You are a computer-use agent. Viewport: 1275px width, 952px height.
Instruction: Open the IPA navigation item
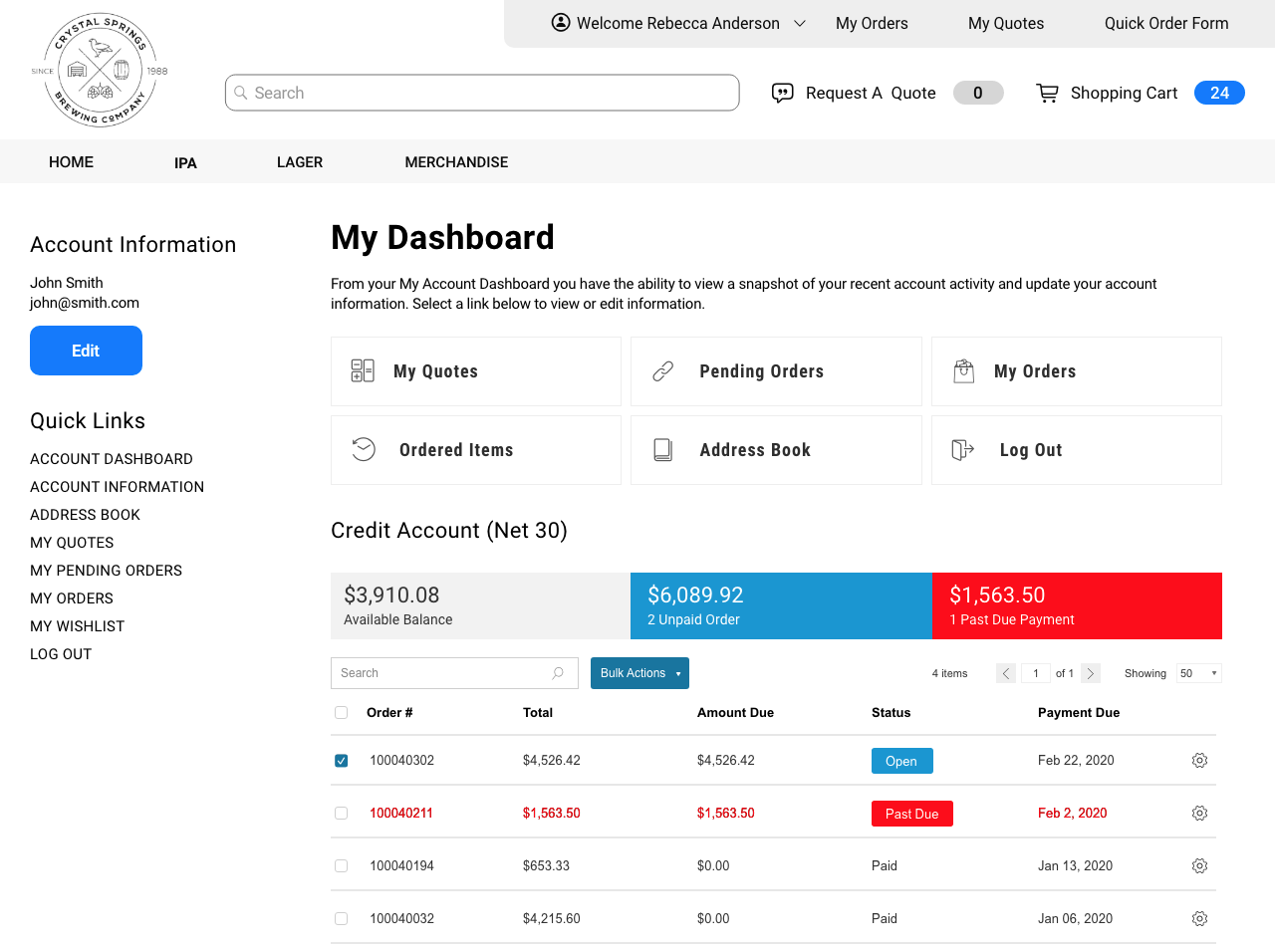(185, 163)
